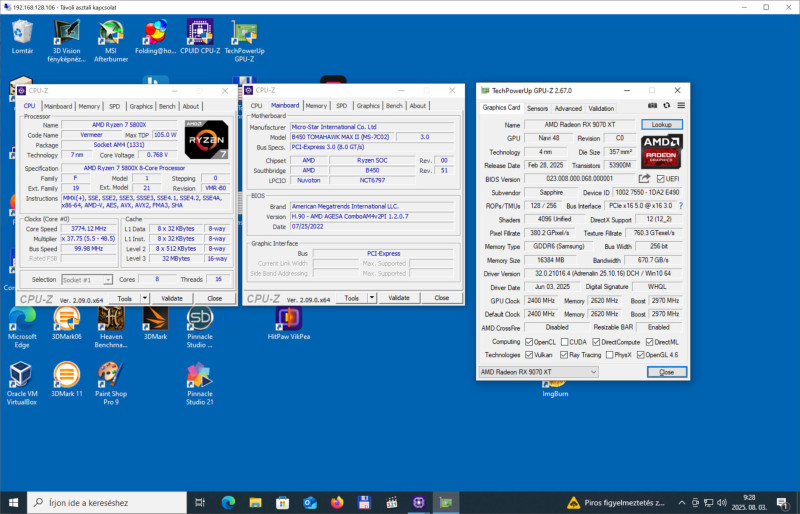
Task: Launch HitPaw VikPea desktop shortcut
Action: pos(289,323)
